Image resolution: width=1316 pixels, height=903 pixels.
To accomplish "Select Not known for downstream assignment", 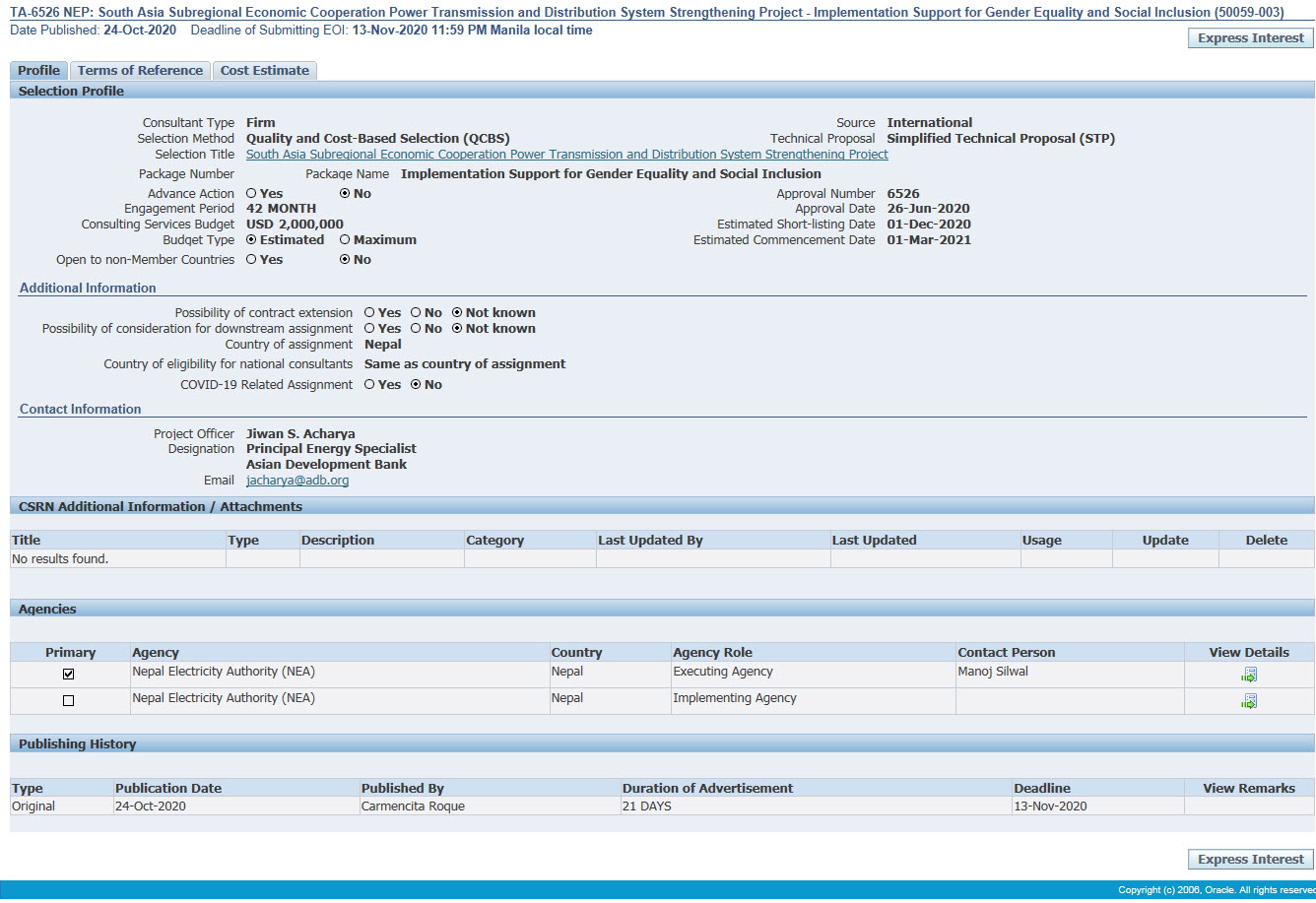I will [457, 329].
